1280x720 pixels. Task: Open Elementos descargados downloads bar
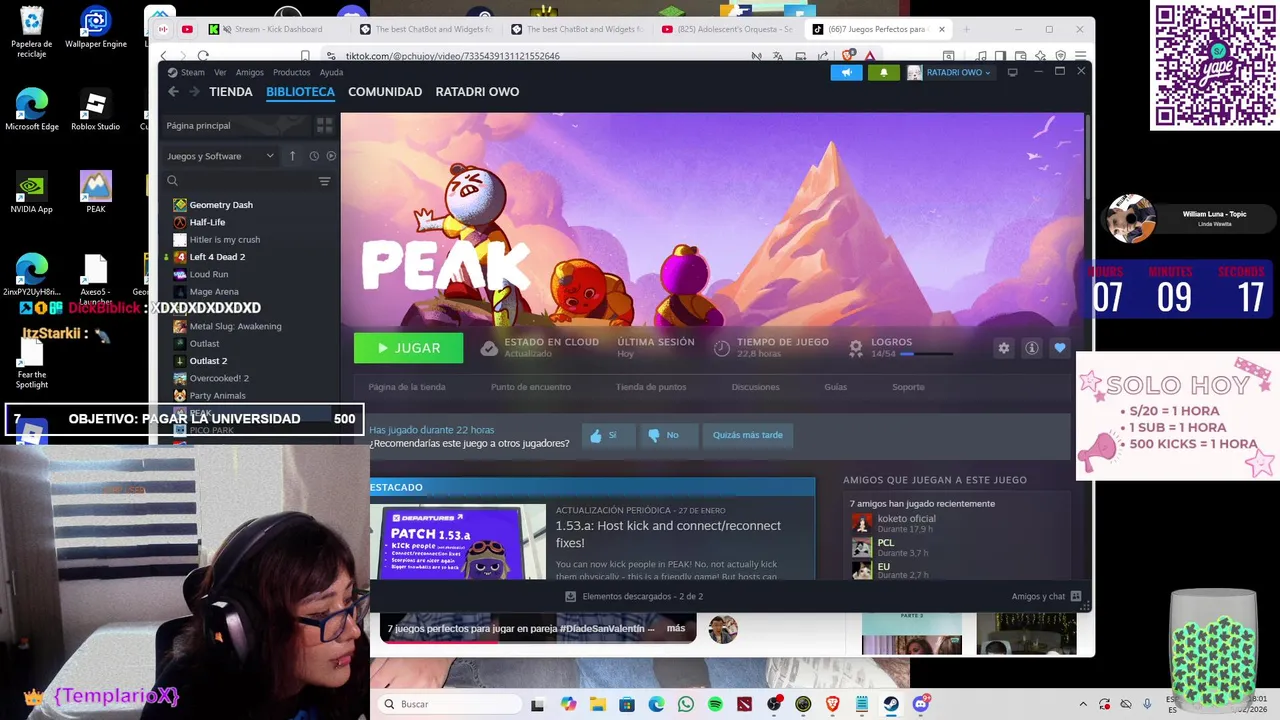(634, 597)
